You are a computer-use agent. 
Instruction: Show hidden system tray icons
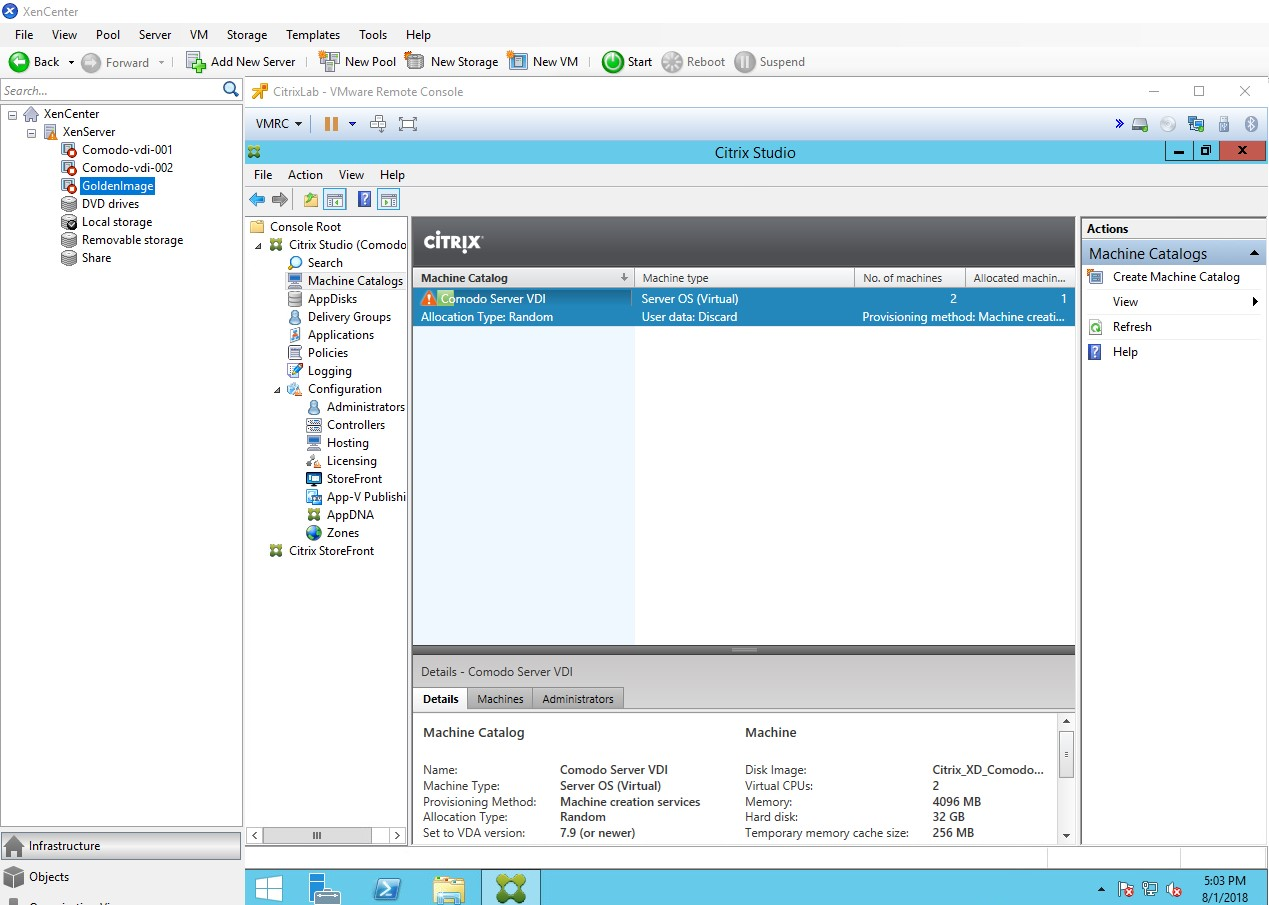point(1101,889)
